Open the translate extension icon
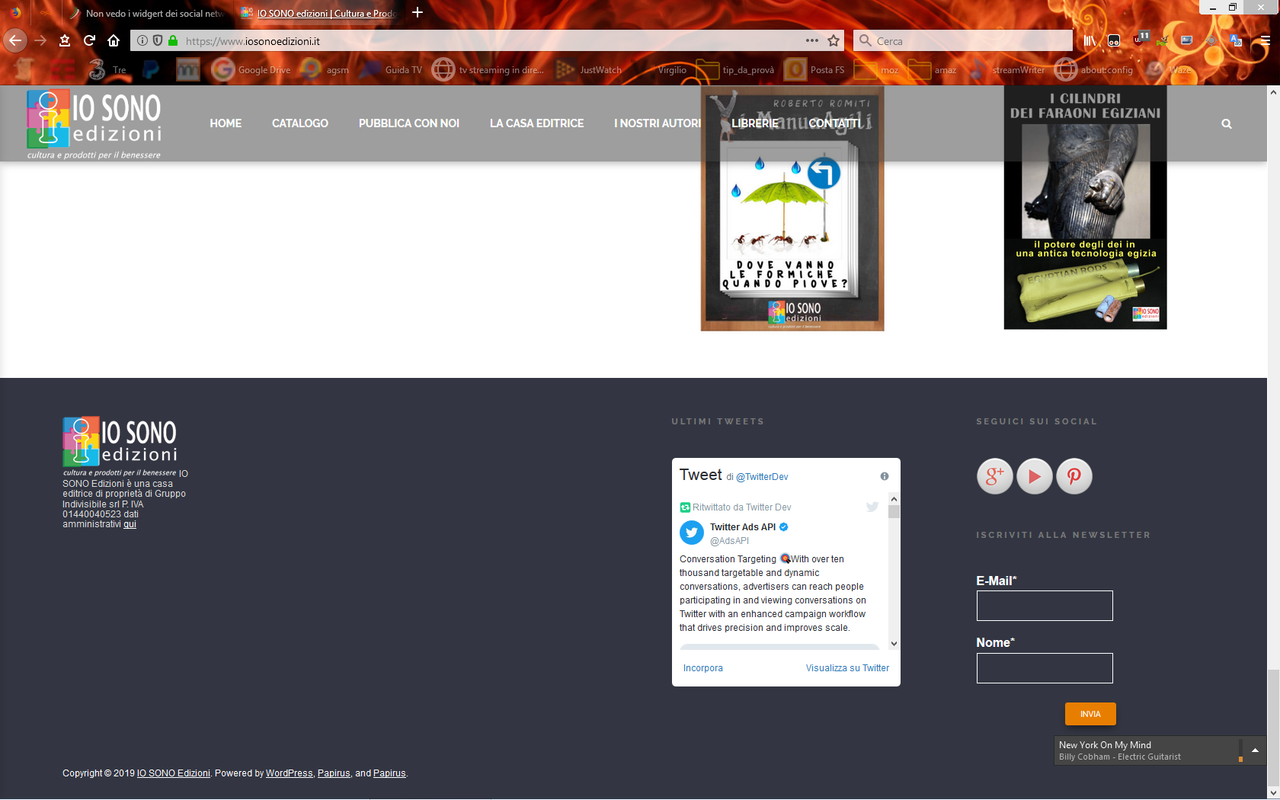Viewport: 1280px width, 800px height. coord(1235,41)
